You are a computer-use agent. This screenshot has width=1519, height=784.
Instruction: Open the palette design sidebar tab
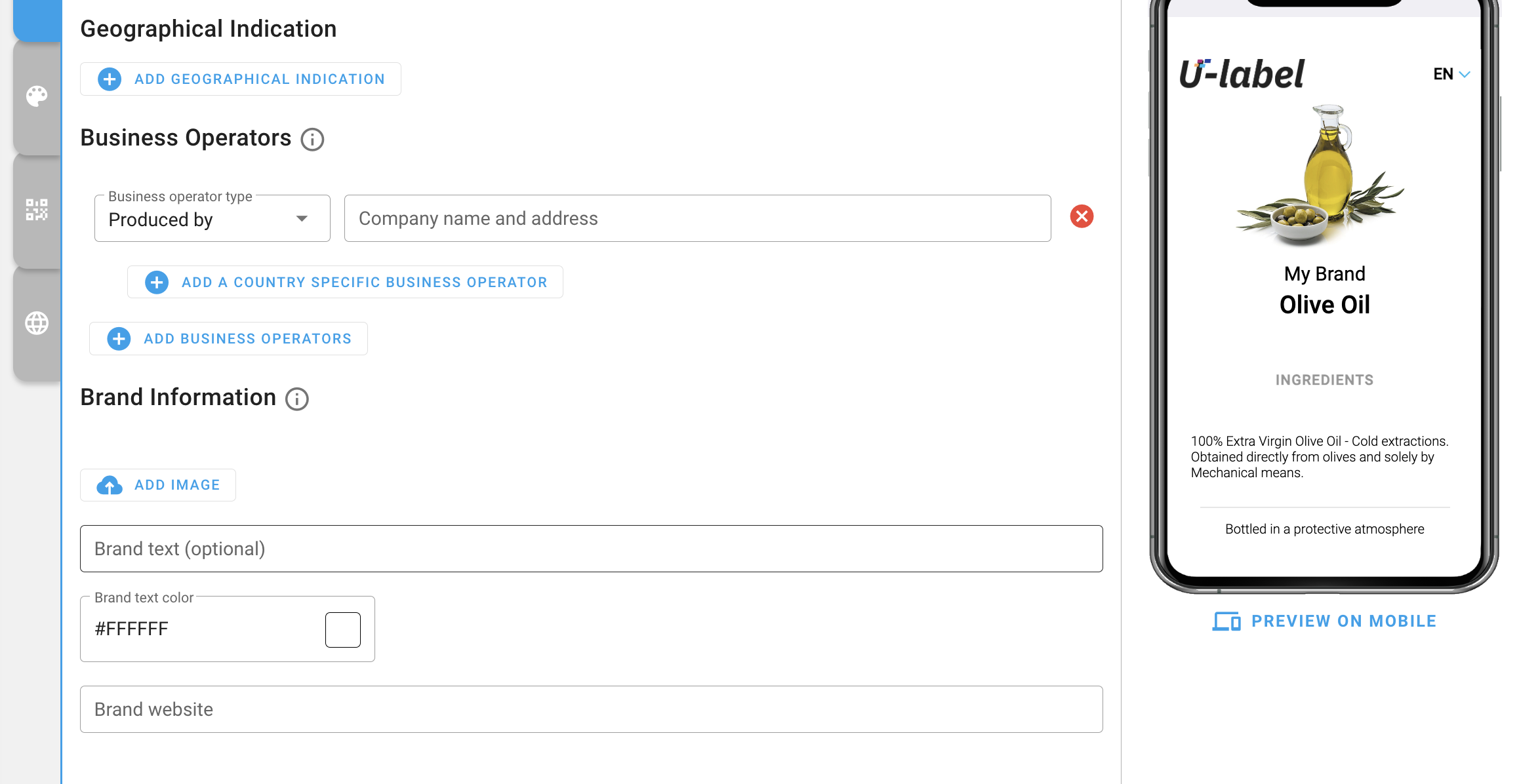pyautogui.click(x=37, y=96)
